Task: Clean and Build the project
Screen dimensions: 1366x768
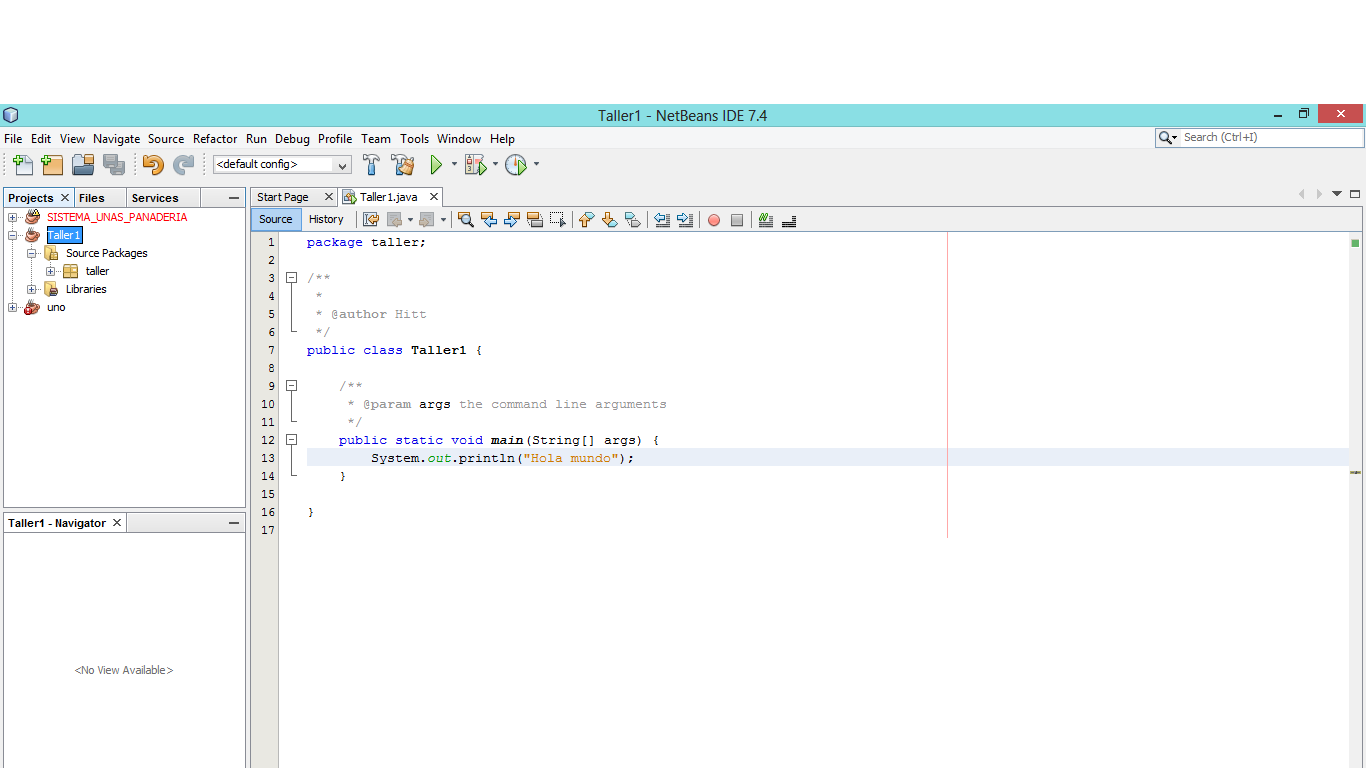Action: (x=403, y=164)
